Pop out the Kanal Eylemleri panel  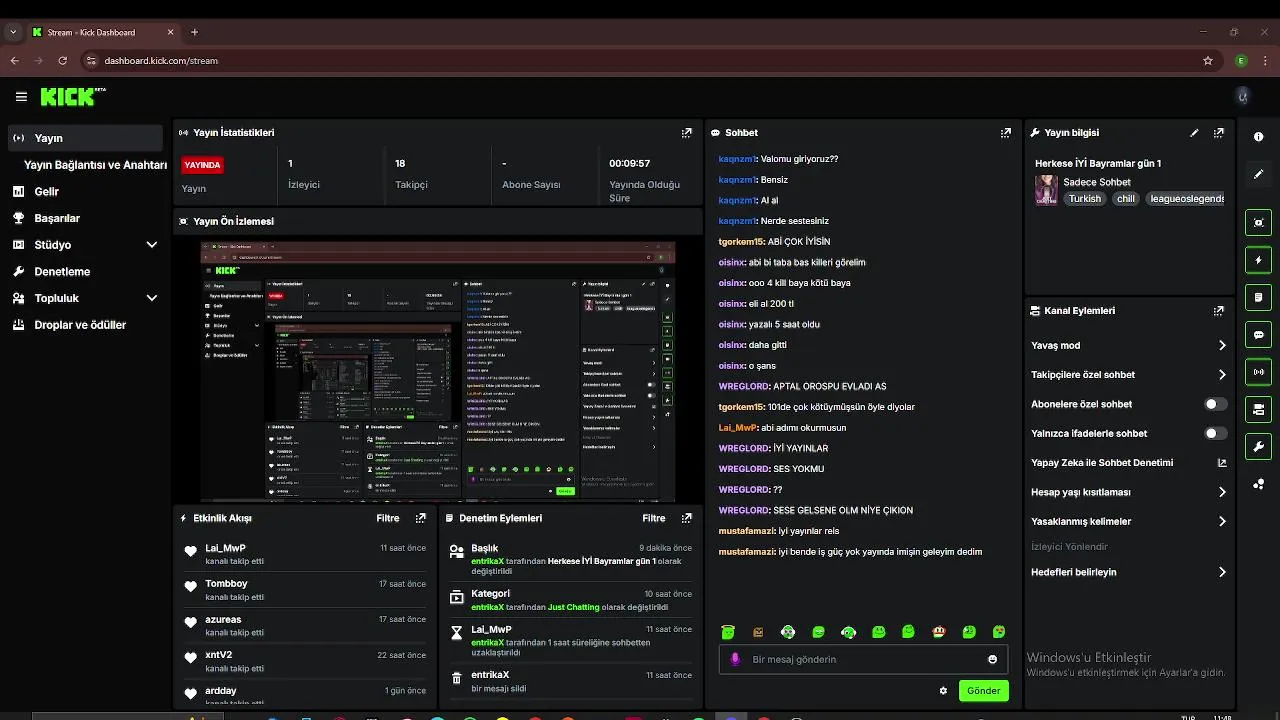click(x=1218, y=311)
